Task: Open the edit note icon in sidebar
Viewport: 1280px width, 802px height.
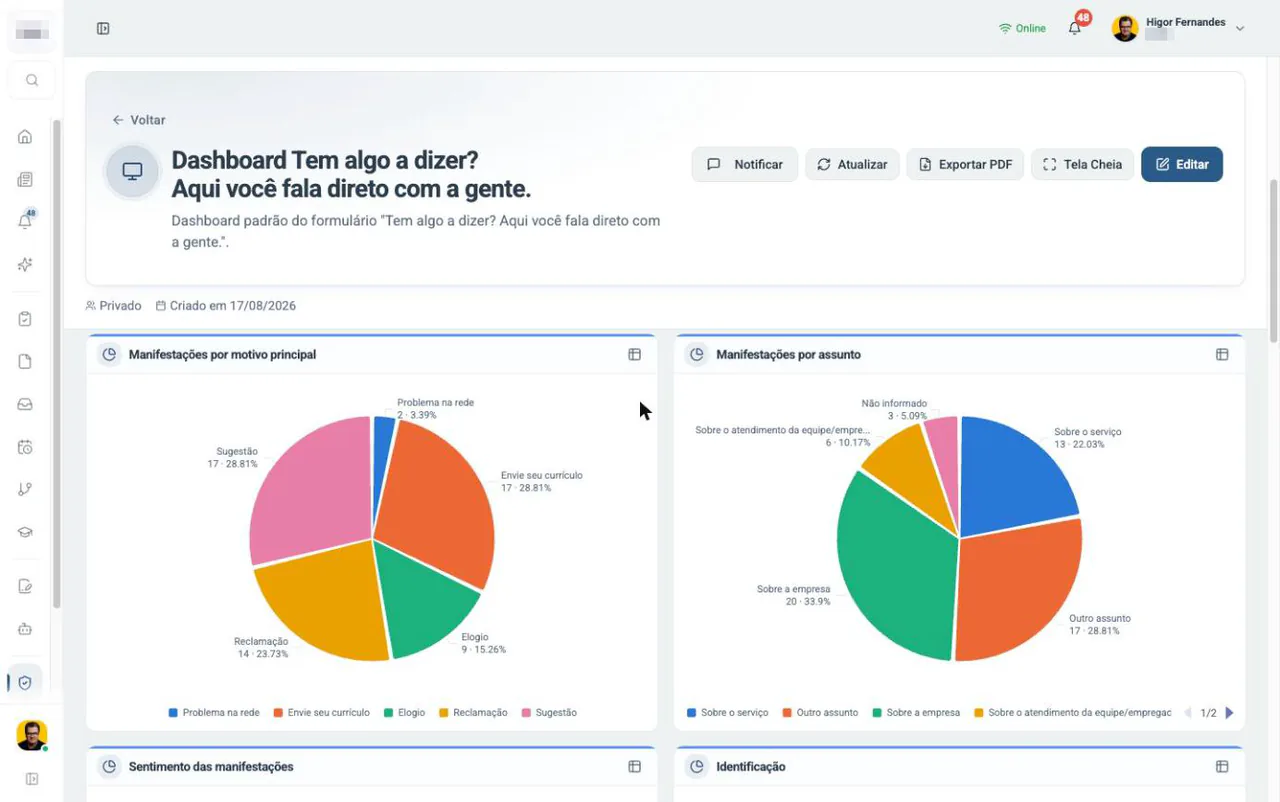Action: pos(25,586)
